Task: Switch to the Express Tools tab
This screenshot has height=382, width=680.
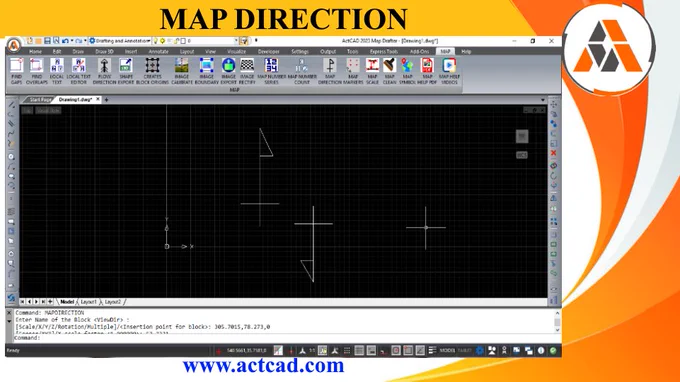Action: point(384,52)
